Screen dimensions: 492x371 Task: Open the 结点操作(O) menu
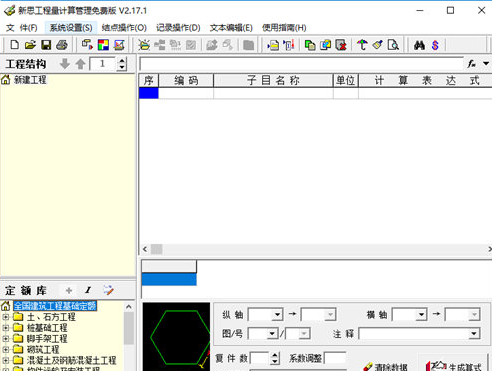(x=124, y=28)
